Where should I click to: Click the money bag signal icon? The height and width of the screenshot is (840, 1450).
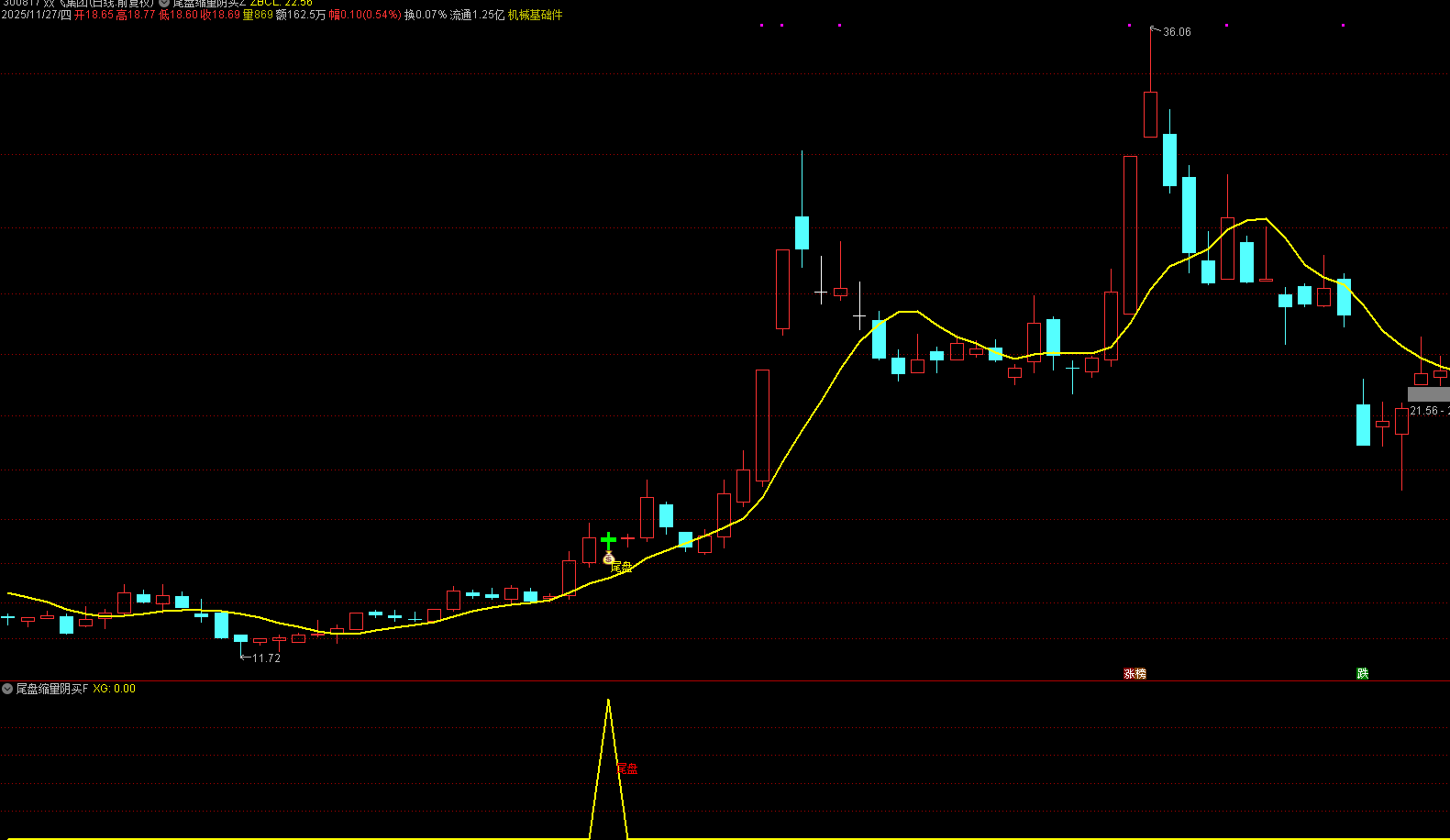[x=608, y=557]
